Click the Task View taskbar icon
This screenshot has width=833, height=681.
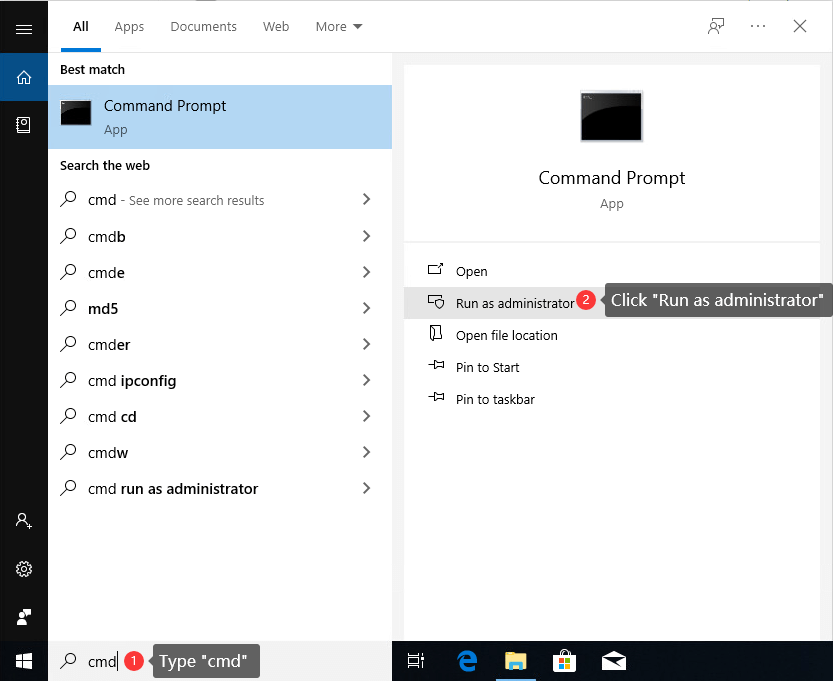tap(415, 661)
